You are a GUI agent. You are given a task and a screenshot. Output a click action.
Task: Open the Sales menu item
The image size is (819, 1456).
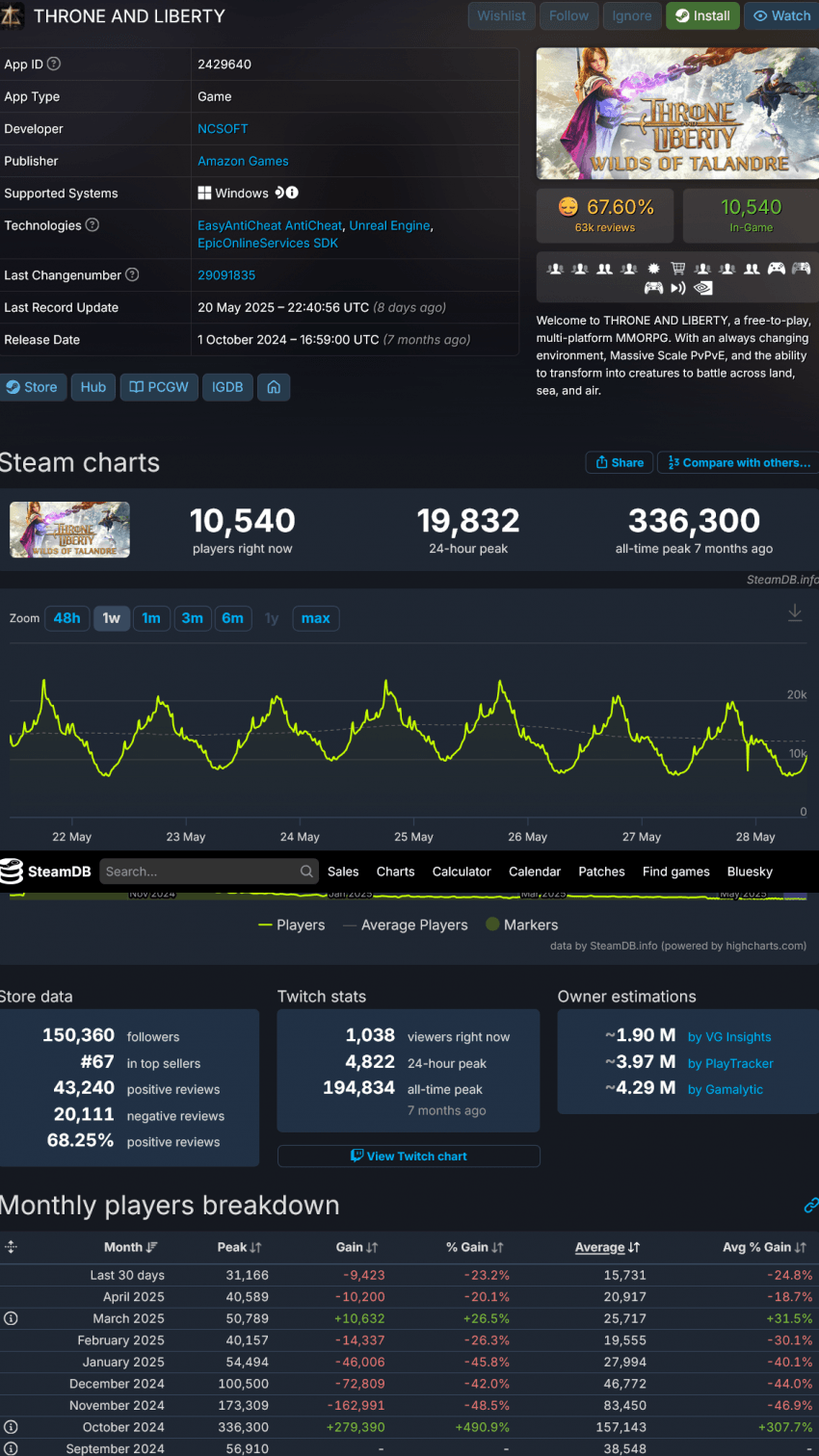pyautogui.click(x=343, y=871)
